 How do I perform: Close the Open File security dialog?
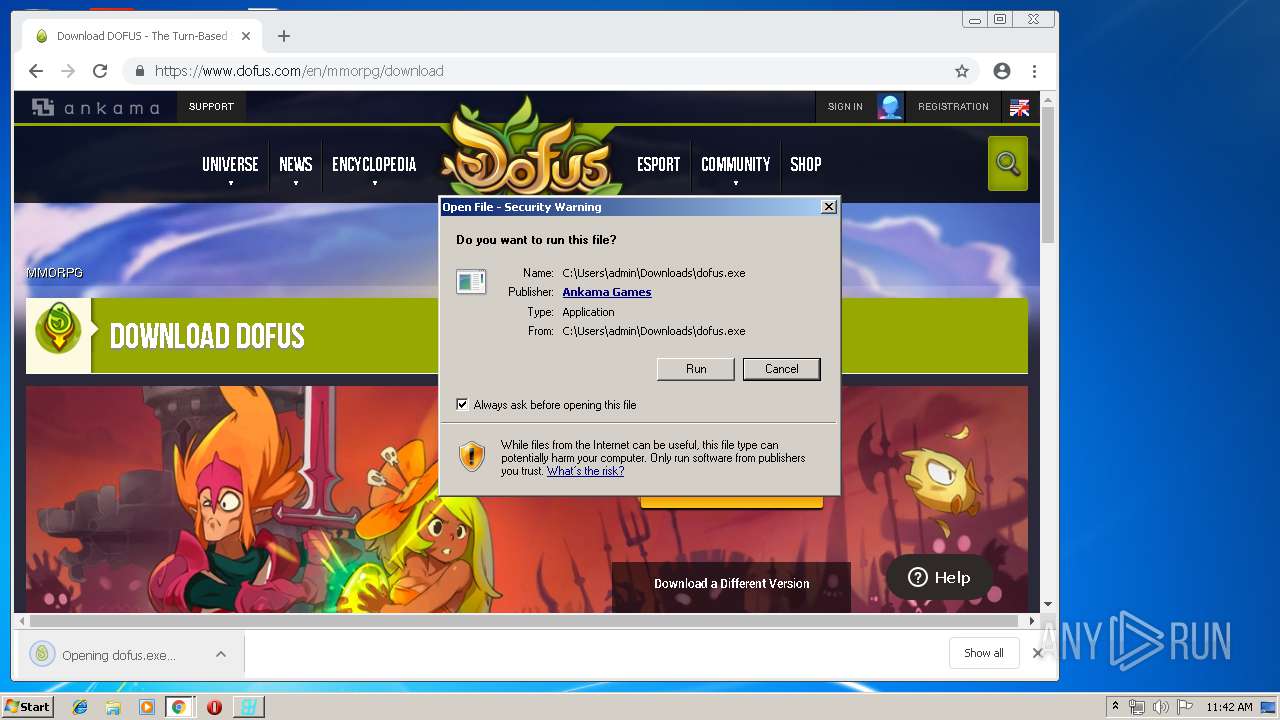coord(828,207)
